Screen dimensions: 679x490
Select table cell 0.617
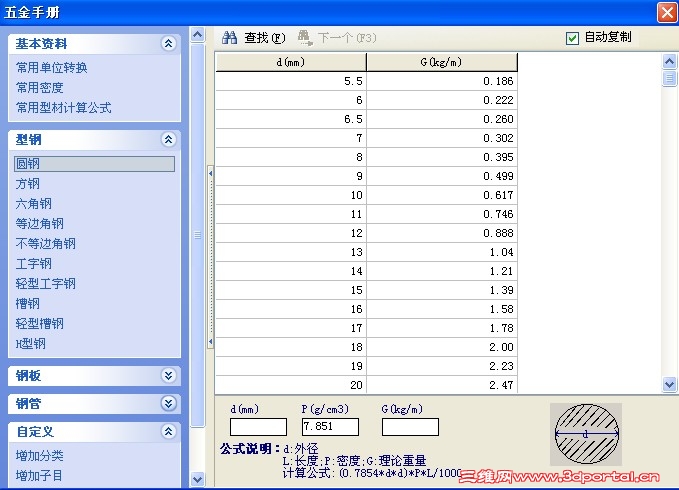pos(442,195)
